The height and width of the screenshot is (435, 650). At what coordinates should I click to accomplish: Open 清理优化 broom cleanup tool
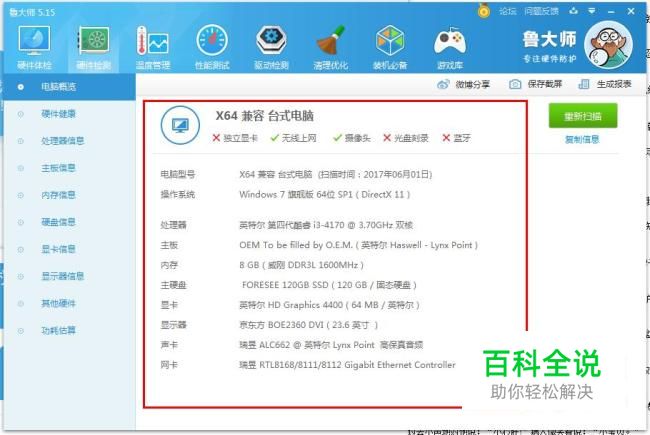tap(331, 47)
